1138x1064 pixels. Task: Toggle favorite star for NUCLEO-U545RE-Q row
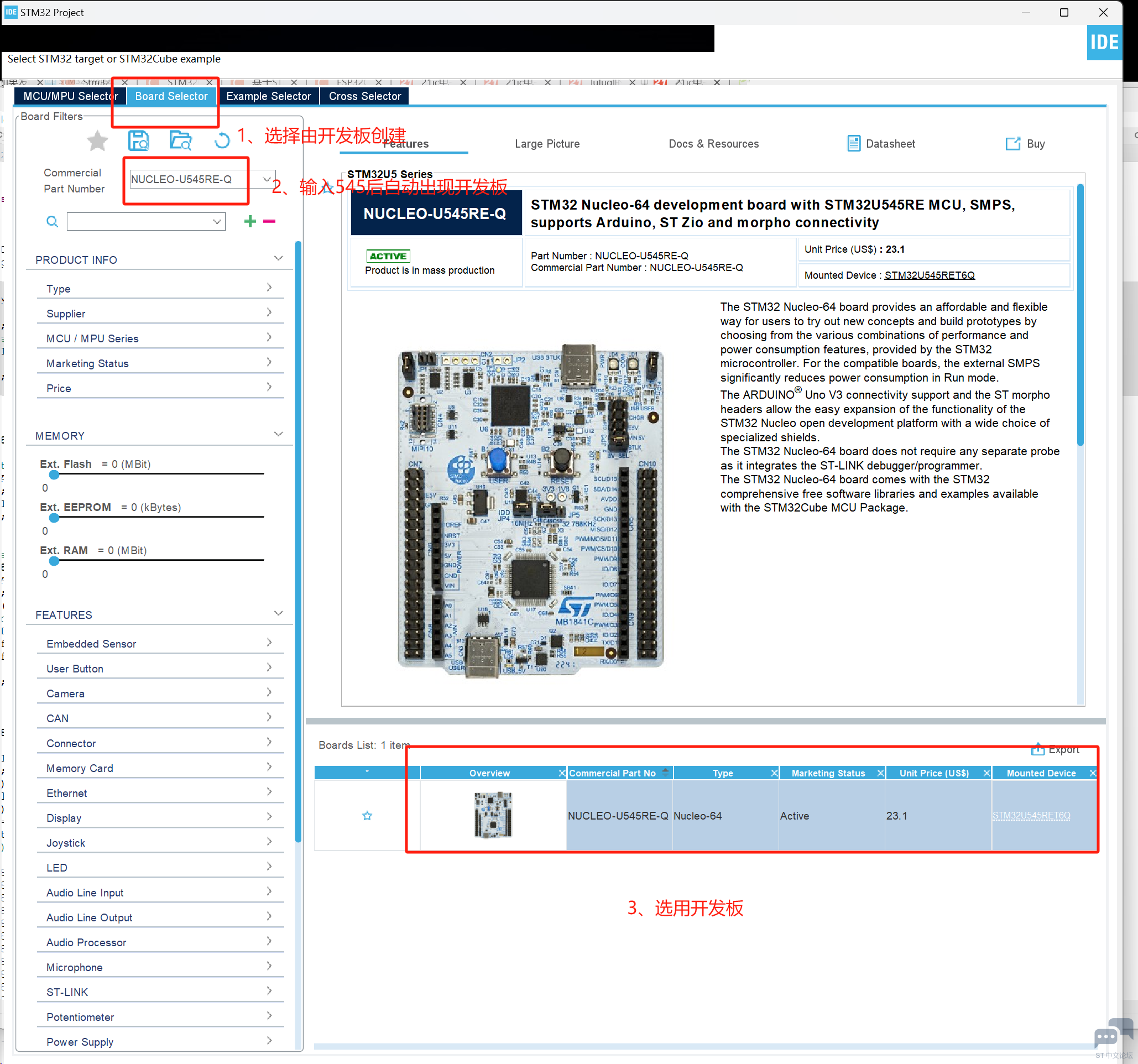(x=368, y=816)
